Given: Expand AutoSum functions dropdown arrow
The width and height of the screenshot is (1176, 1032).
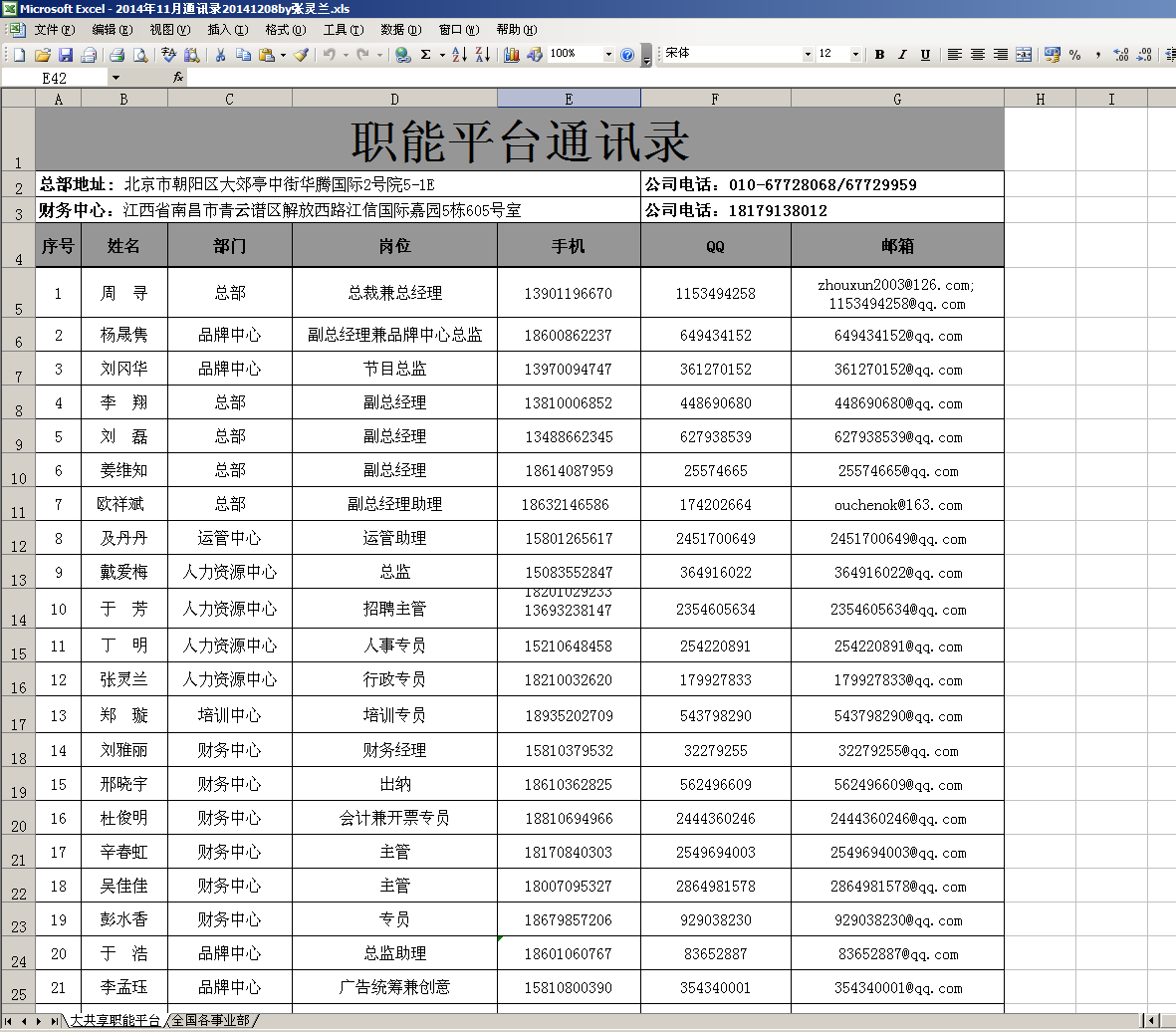Looking at the screenshot, I should click(x=442, y=54).
